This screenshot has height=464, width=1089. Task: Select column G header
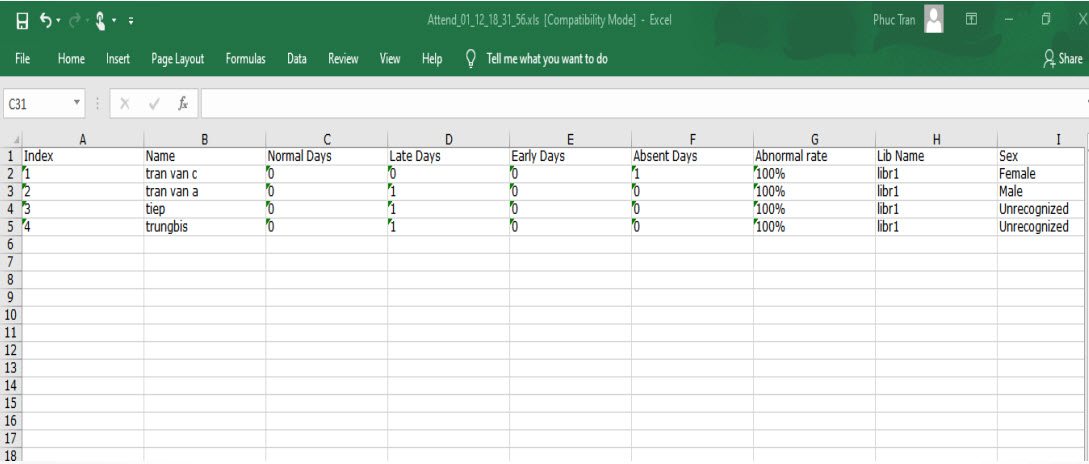[x=814, y=140]
